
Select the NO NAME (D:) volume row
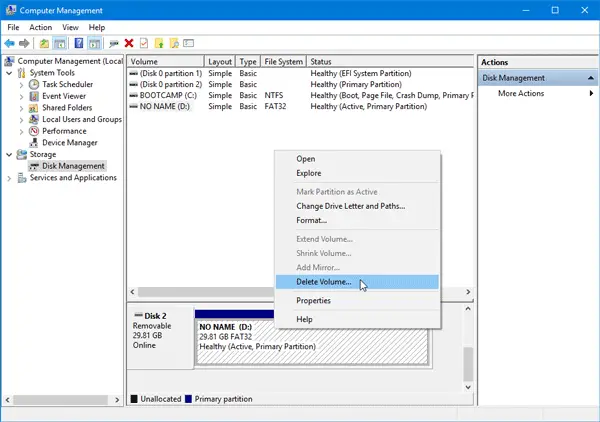[x=300, y=107]
